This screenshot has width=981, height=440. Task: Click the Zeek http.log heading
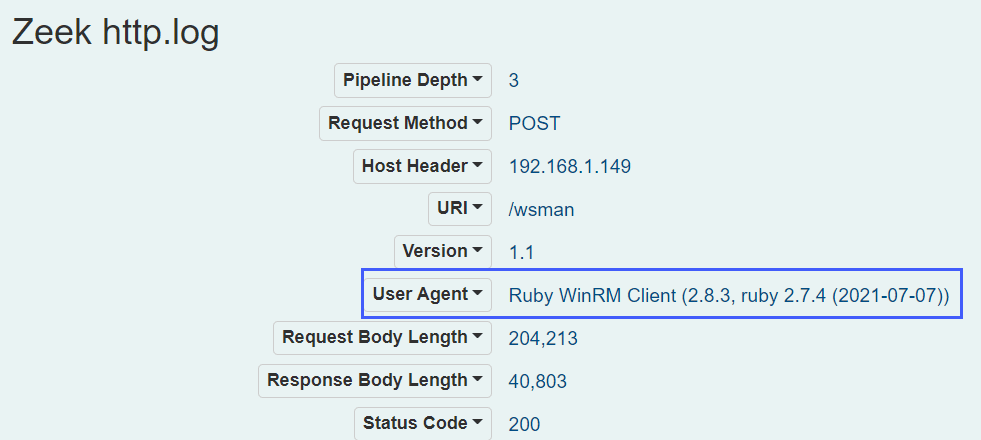(x=115, y=32)
